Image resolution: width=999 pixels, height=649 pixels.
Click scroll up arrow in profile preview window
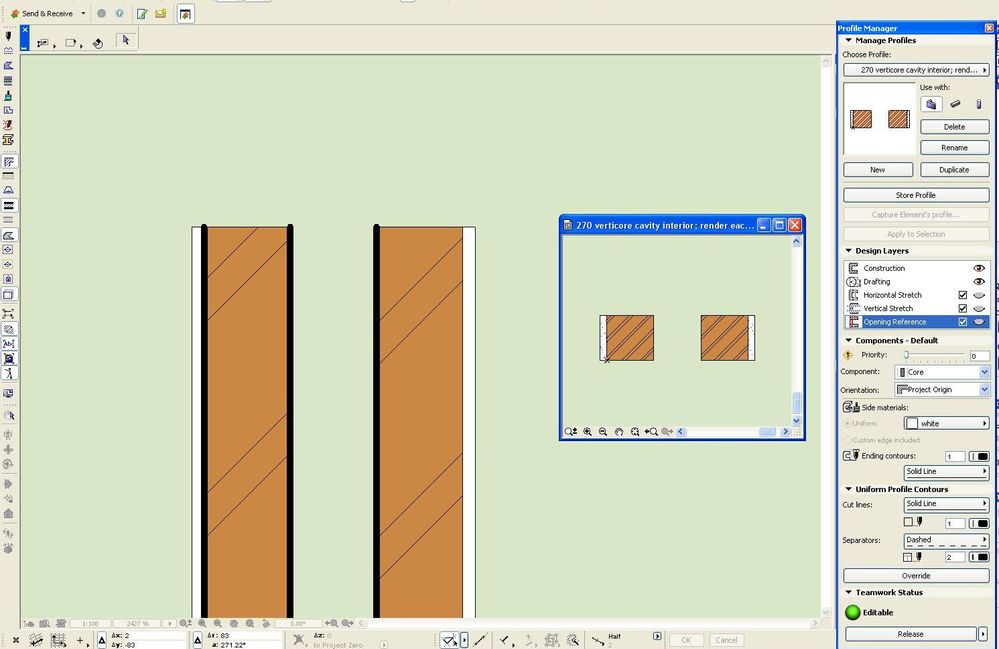click(x=796, y=242)
